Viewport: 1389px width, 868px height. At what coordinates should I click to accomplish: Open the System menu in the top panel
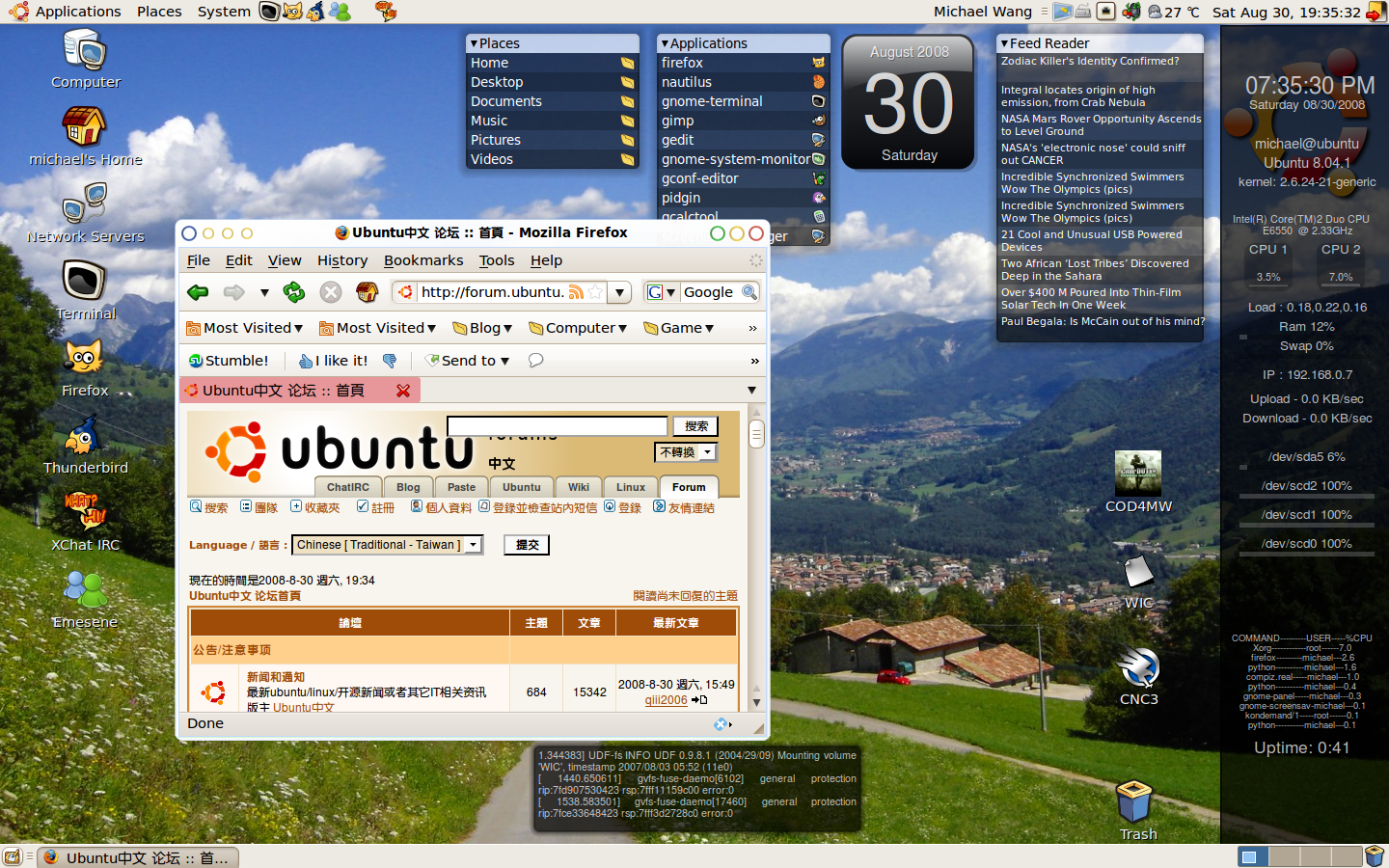pos(224,12)
